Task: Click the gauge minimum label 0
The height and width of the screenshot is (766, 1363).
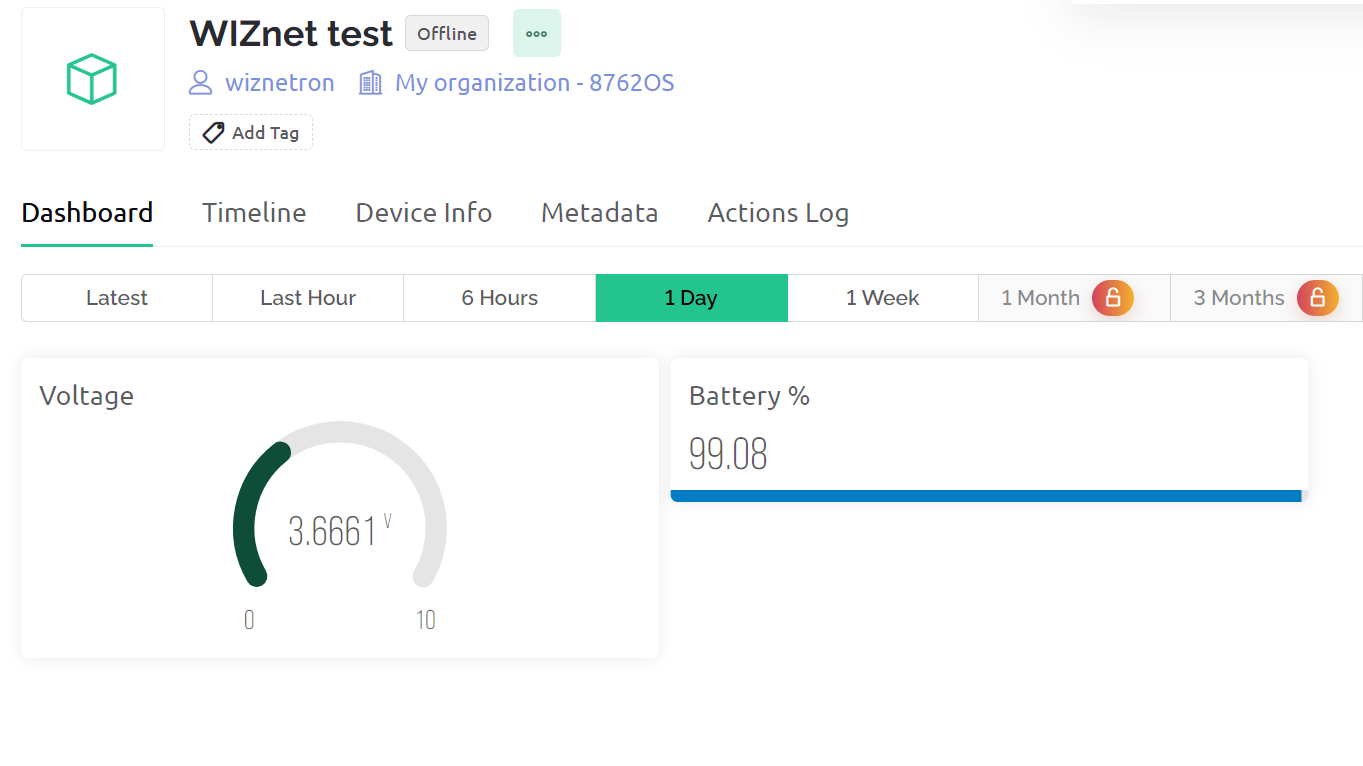Action: pyautogui.click(x=249, y=621)
